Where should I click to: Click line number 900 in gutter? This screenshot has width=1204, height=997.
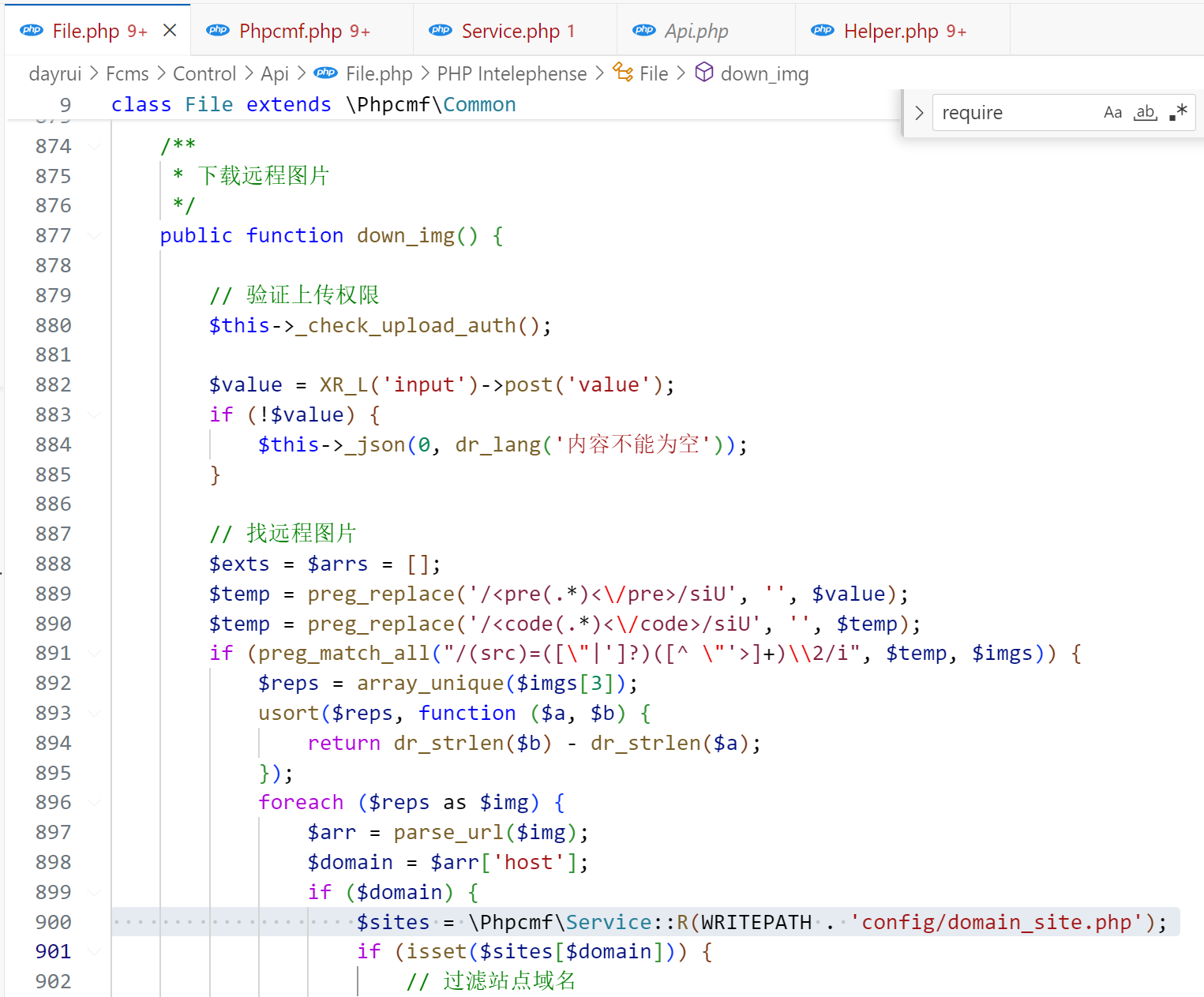[53, 922]
